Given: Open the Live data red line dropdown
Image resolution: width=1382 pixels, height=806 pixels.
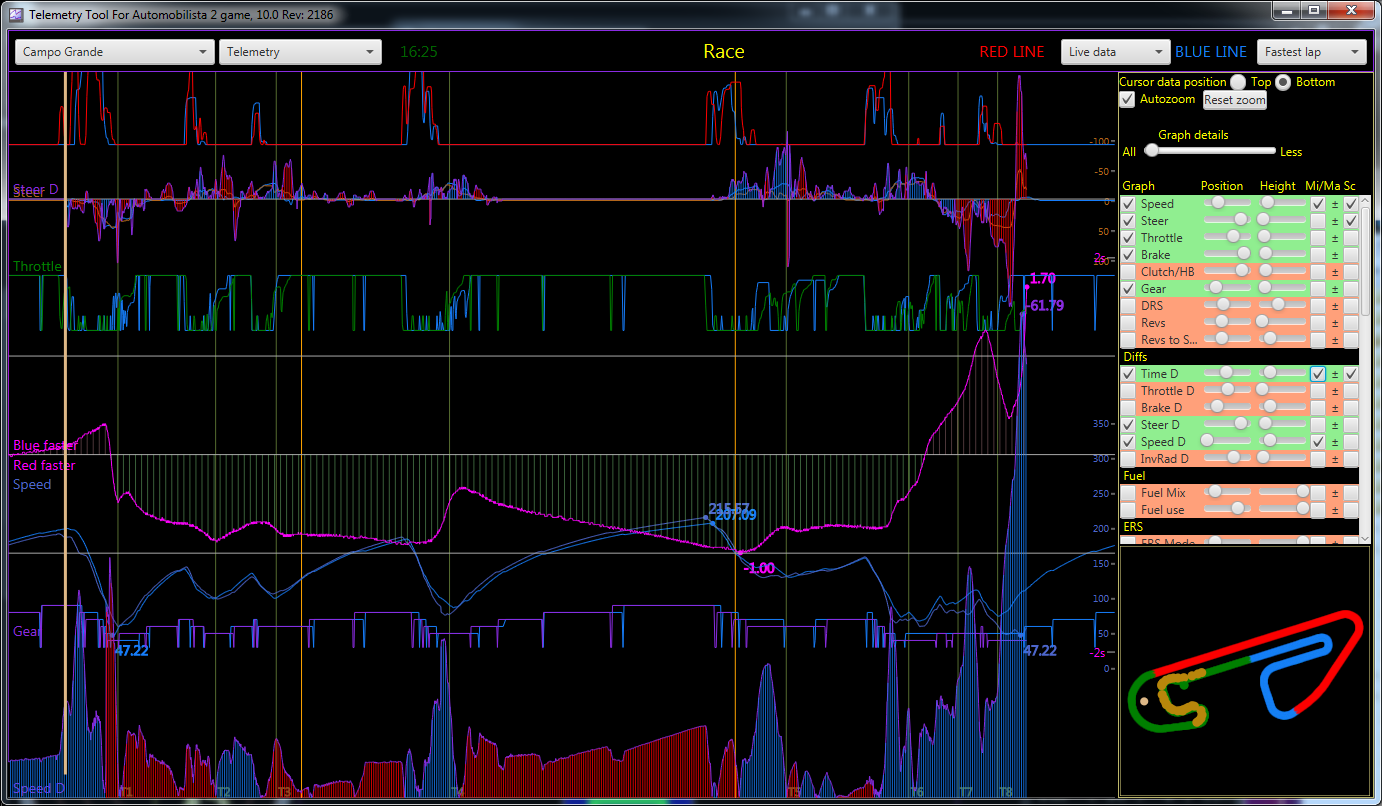Looking at the screenshot, I should pyautogui.click(x=1115, y=52).
